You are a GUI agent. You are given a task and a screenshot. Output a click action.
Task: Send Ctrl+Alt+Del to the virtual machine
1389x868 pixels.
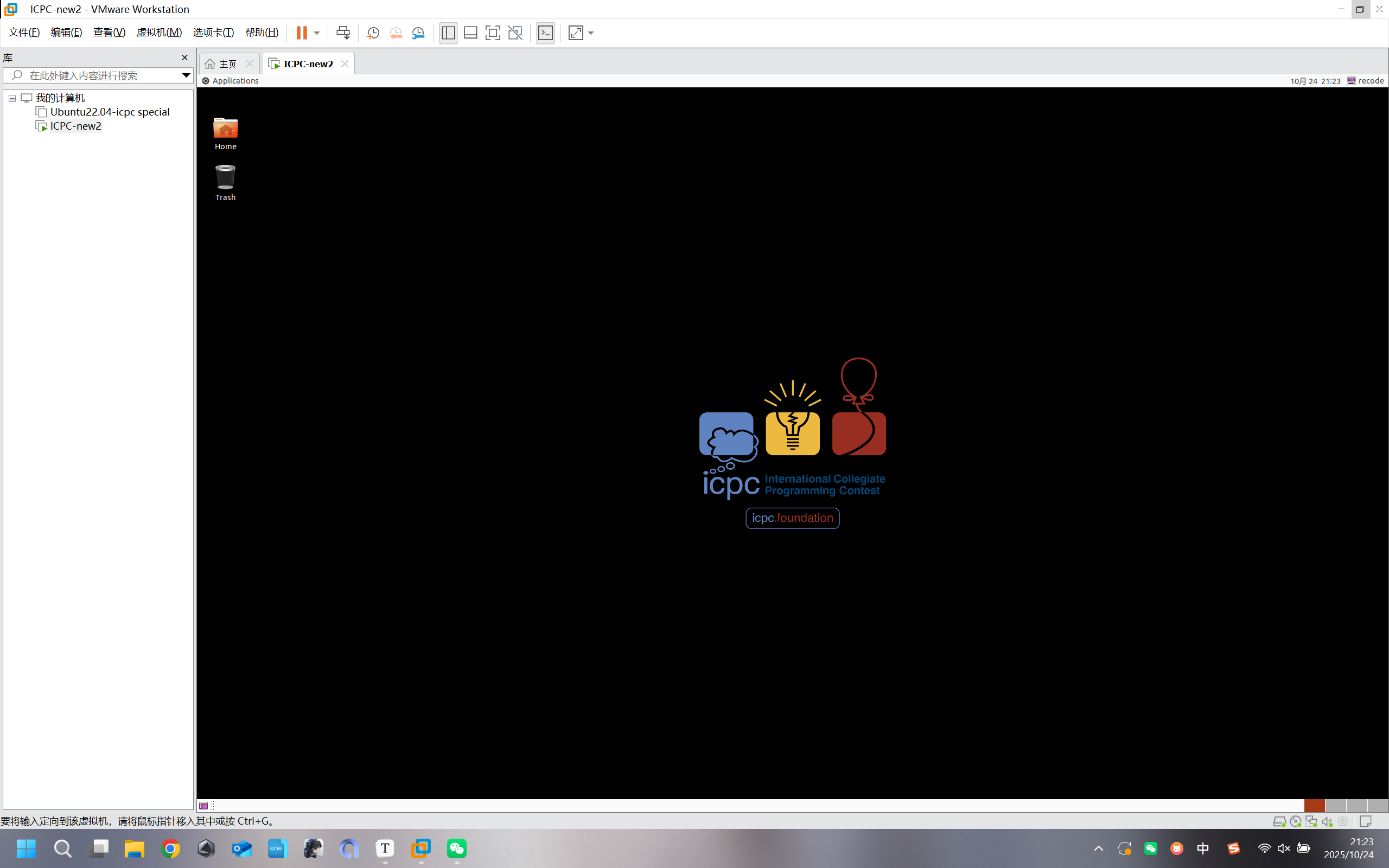pos(343,33)
